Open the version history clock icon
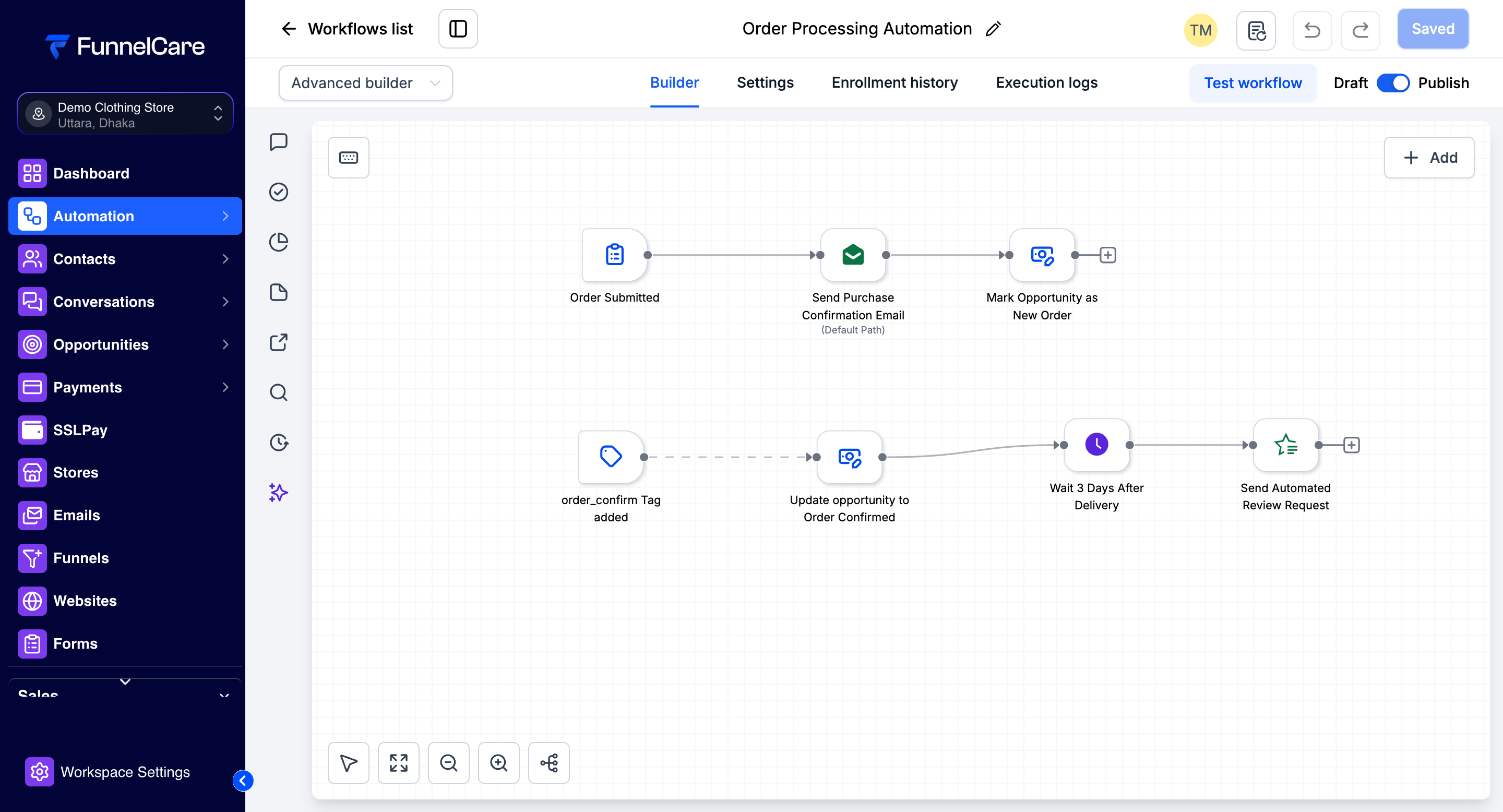 coord(278,443)
